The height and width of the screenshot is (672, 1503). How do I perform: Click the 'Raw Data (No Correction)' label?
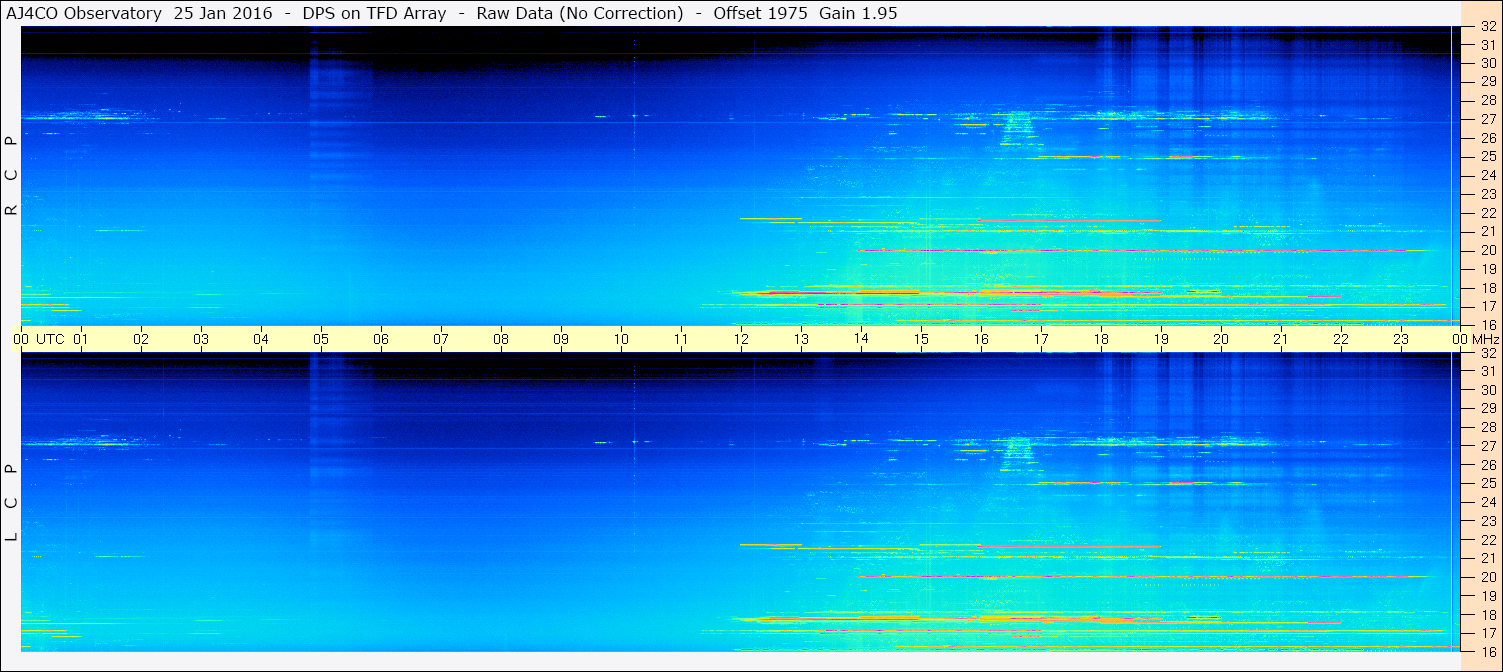(580, 13)
